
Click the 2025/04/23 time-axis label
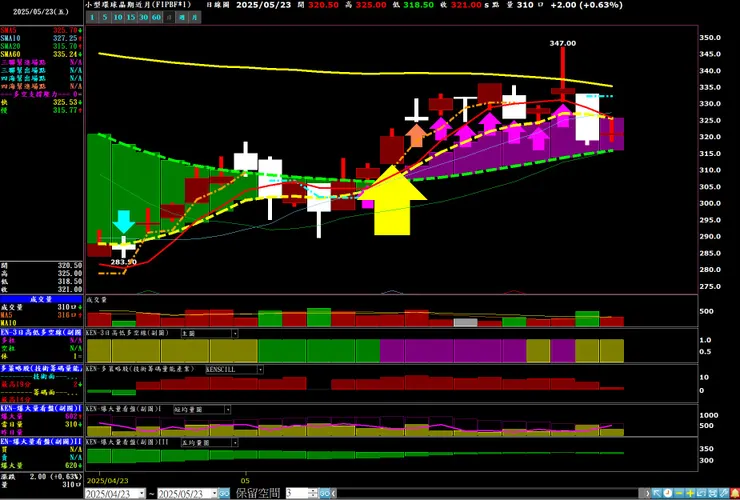click(108, 481)
